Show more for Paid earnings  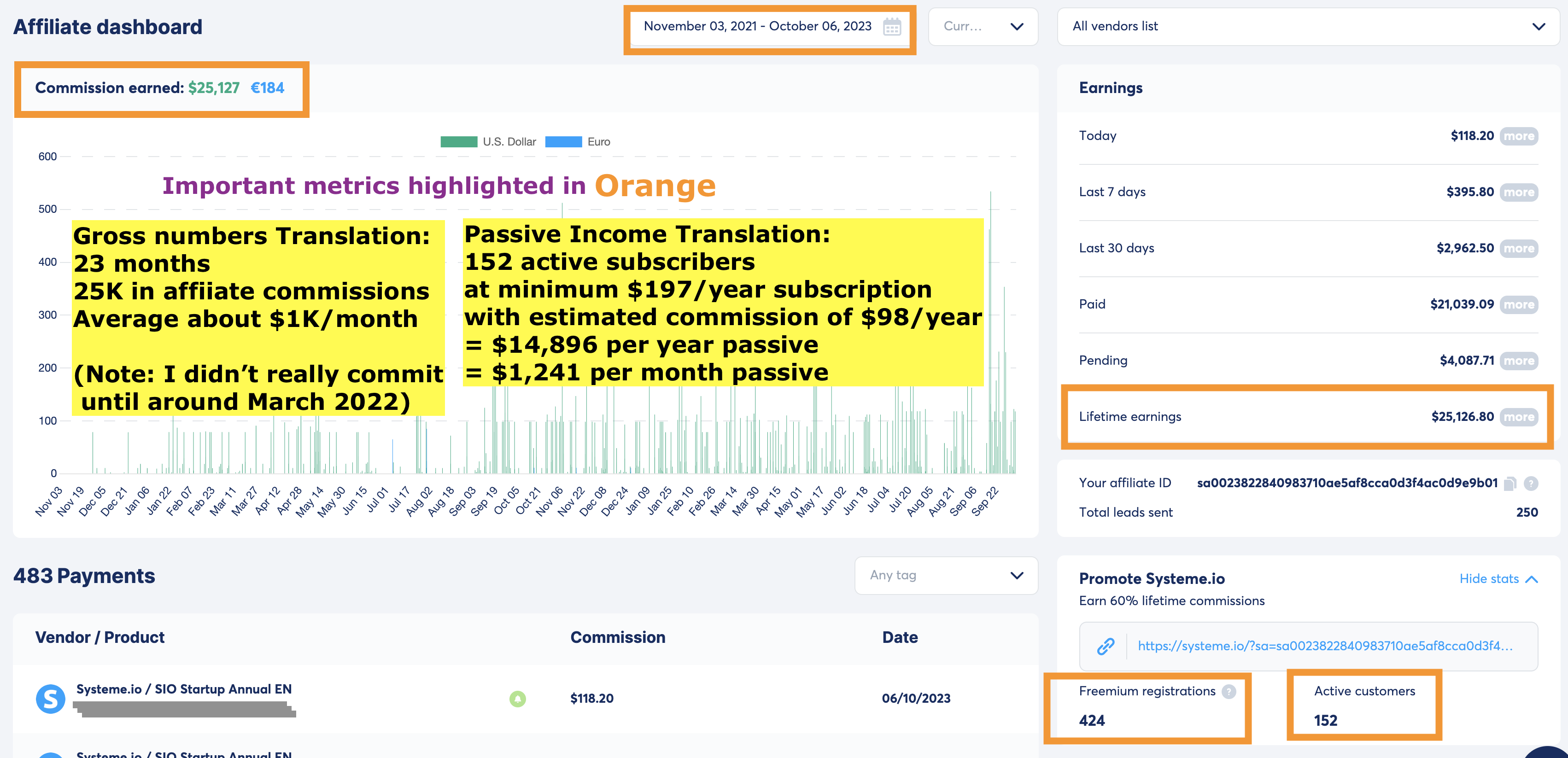pyautogui.click(x=1519, y=305)
